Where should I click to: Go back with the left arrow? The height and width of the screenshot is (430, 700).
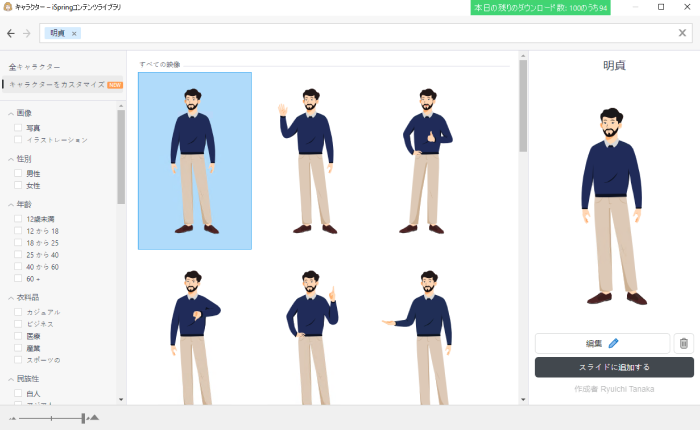[x=11, y=33]
